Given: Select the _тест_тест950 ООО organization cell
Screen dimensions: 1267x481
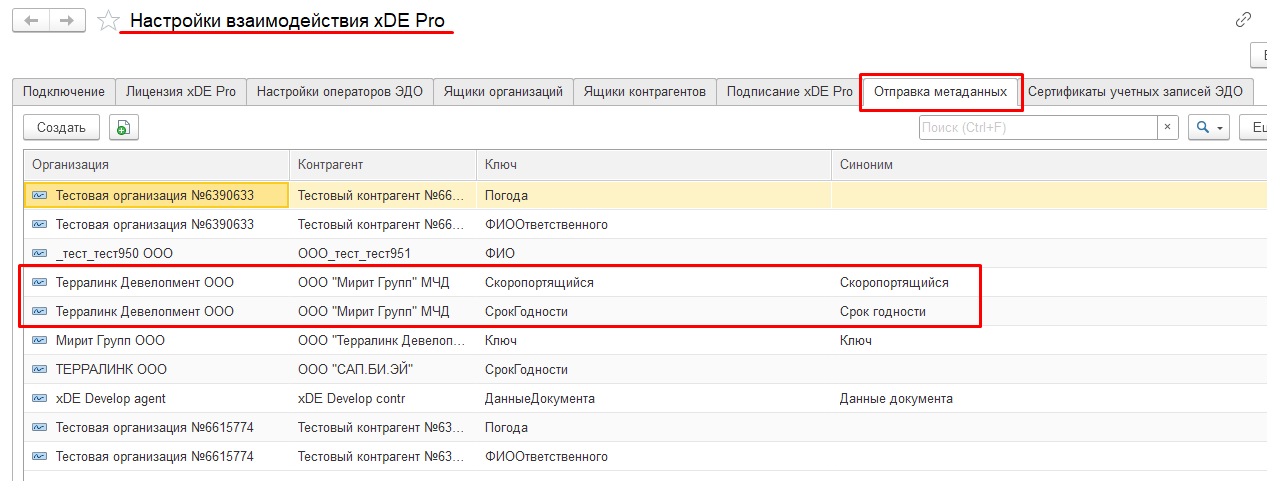Looking at the screenshot, I should pos(157,253).
